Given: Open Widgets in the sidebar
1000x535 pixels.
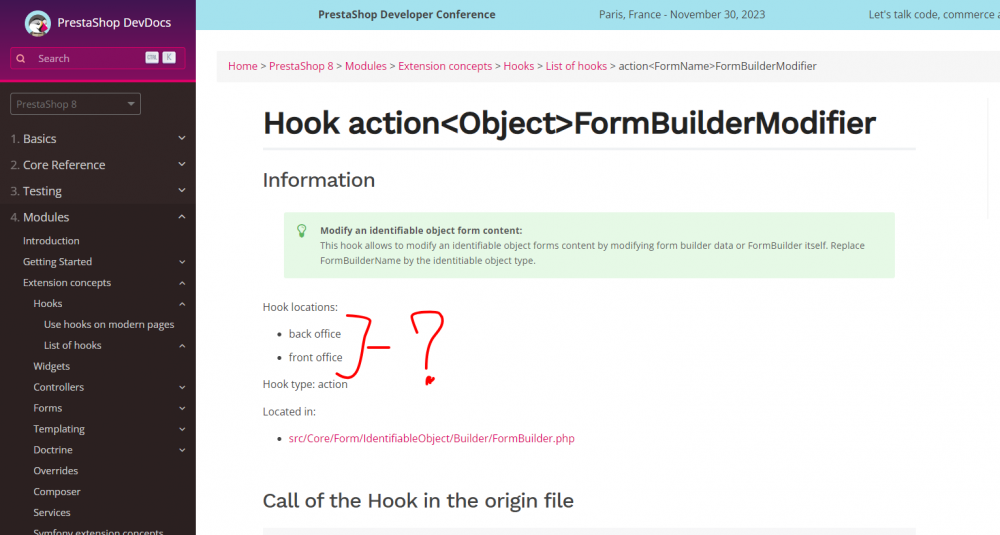Looking at the screenshot, I should (x=52, y=366).
